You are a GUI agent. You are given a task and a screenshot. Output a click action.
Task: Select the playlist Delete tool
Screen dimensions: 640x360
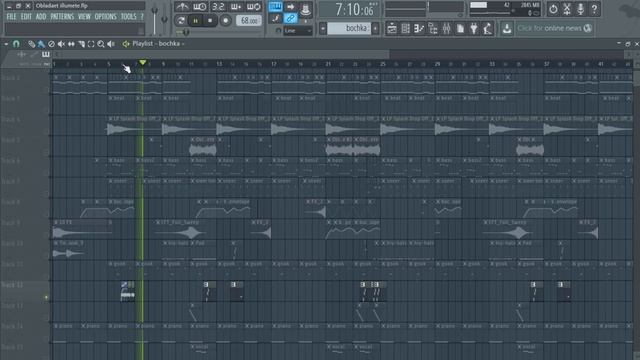(51, 44)
